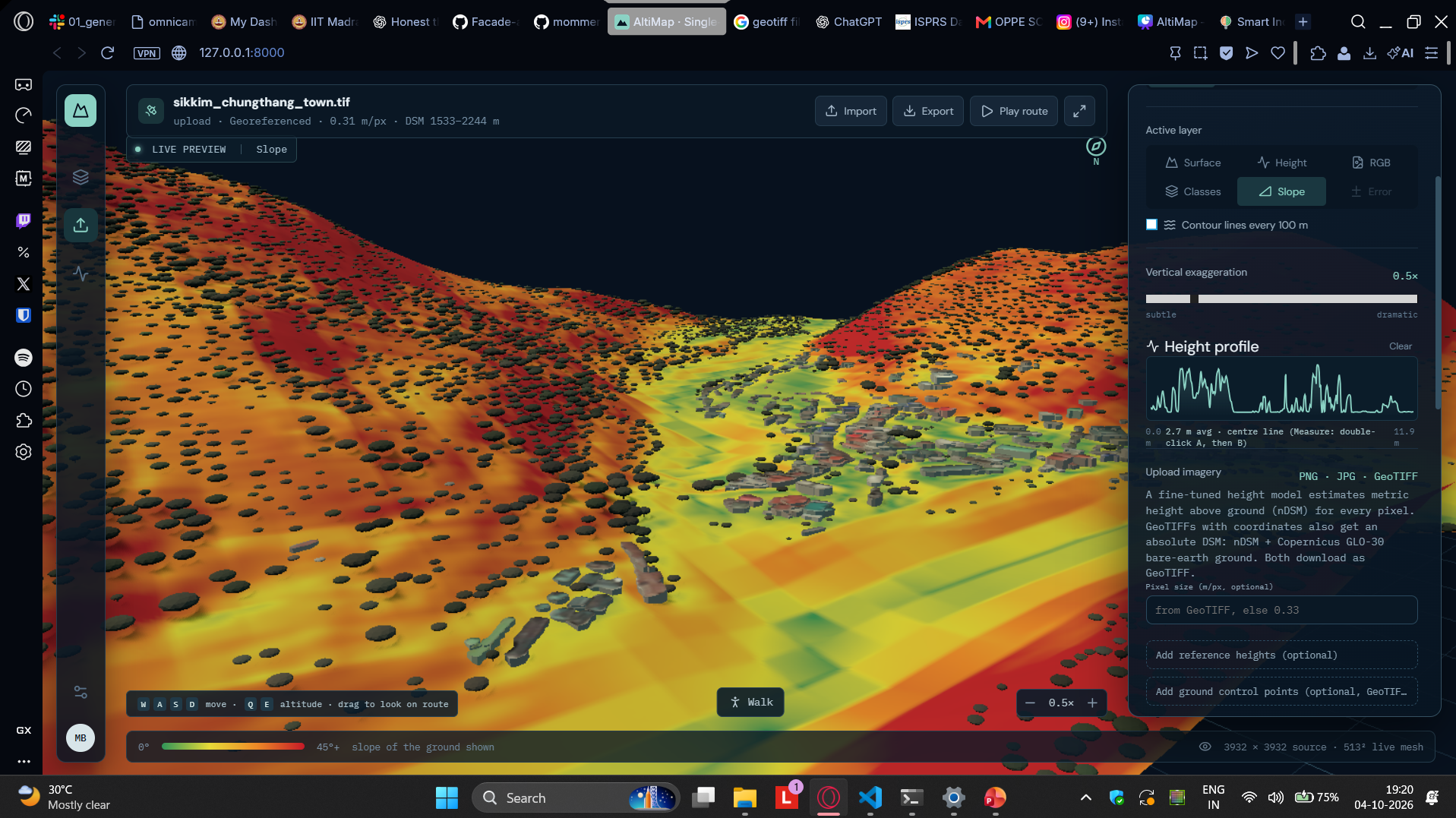
Task: Click the Import button
Action: coord(851,111)
